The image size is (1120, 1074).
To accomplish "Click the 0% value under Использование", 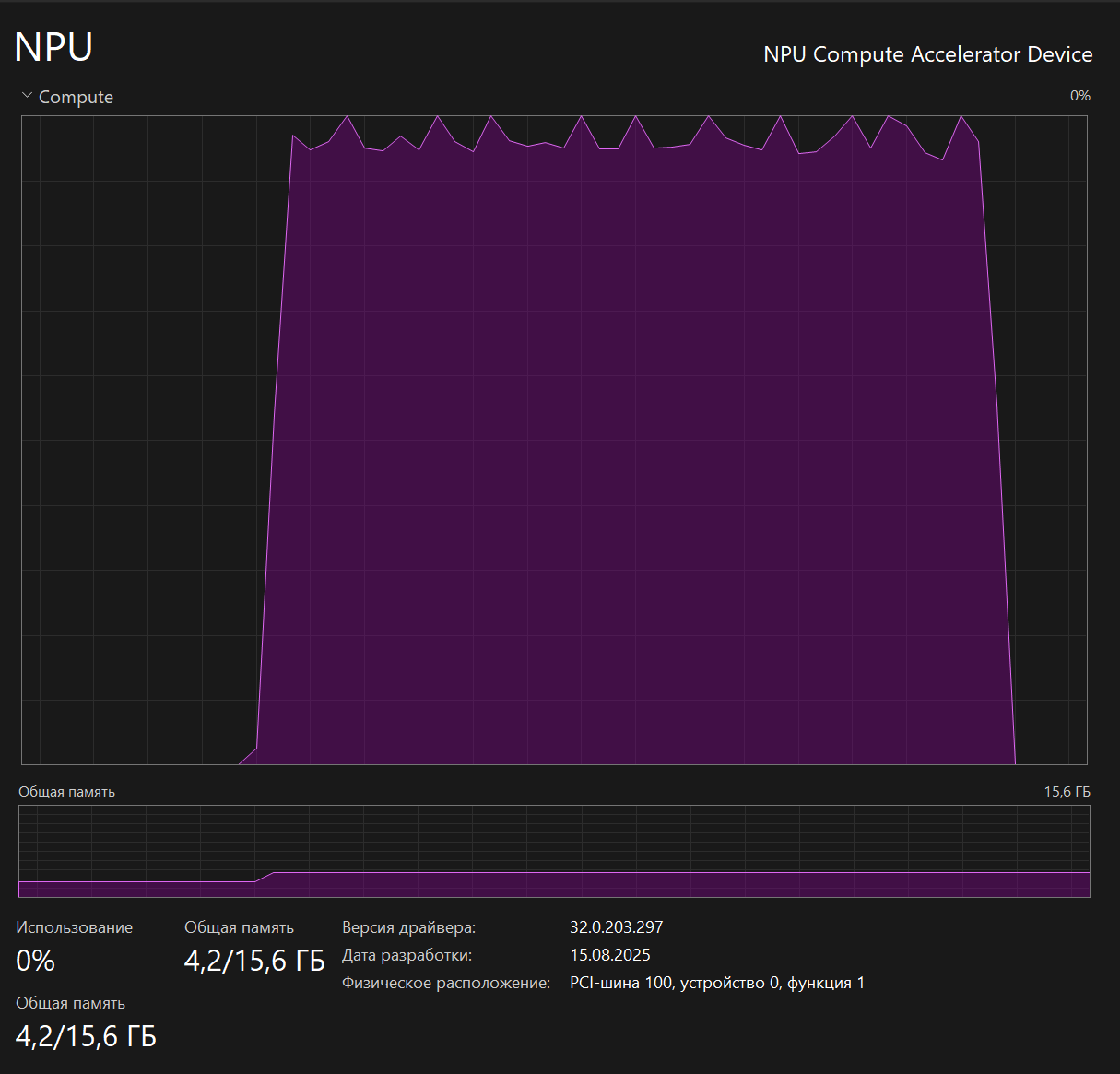I will point(35,961).
